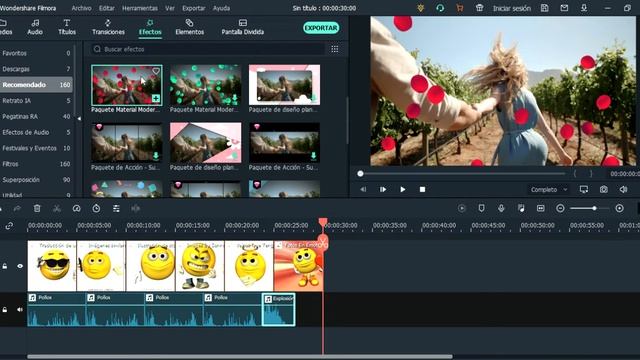This screenshot has height=360, width=640.
Task: Toggle the effects grid view icon
Action: tap(335, 49)
